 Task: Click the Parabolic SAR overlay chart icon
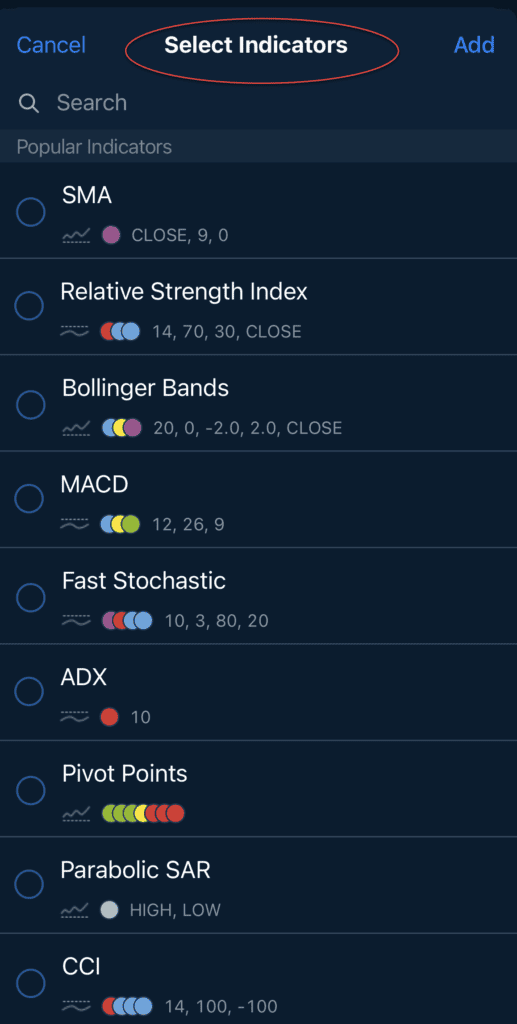[76, 910]
